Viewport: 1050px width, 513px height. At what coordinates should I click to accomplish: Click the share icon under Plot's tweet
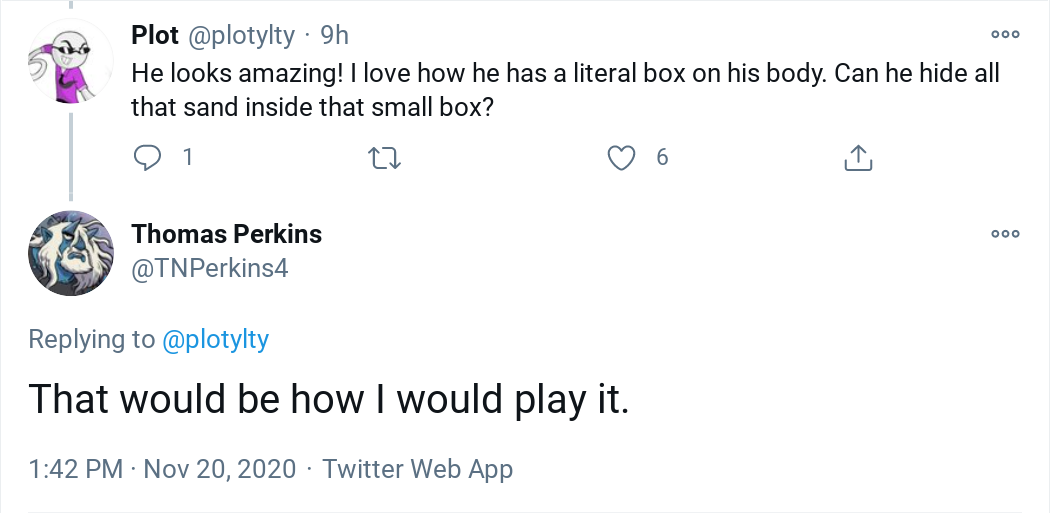point(859,157)
